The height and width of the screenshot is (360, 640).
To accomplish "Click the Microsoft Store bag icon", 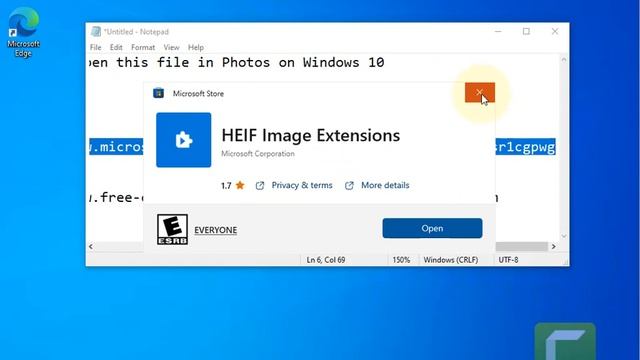I will pos(158,93).
